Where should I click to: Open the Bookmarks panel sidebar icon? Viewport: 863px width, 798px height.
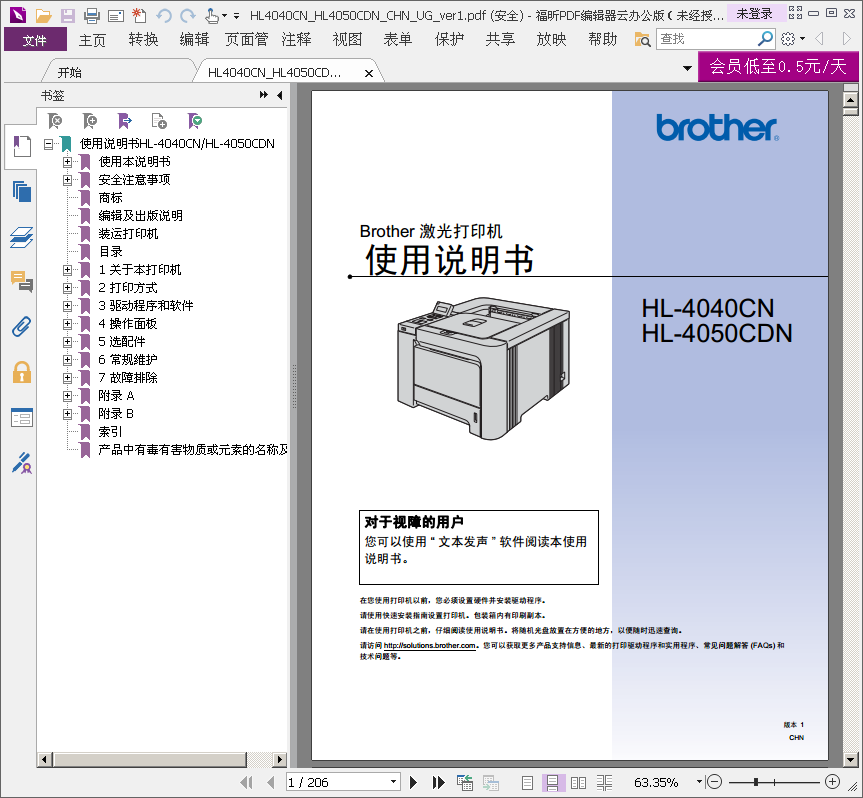(22, 146)
